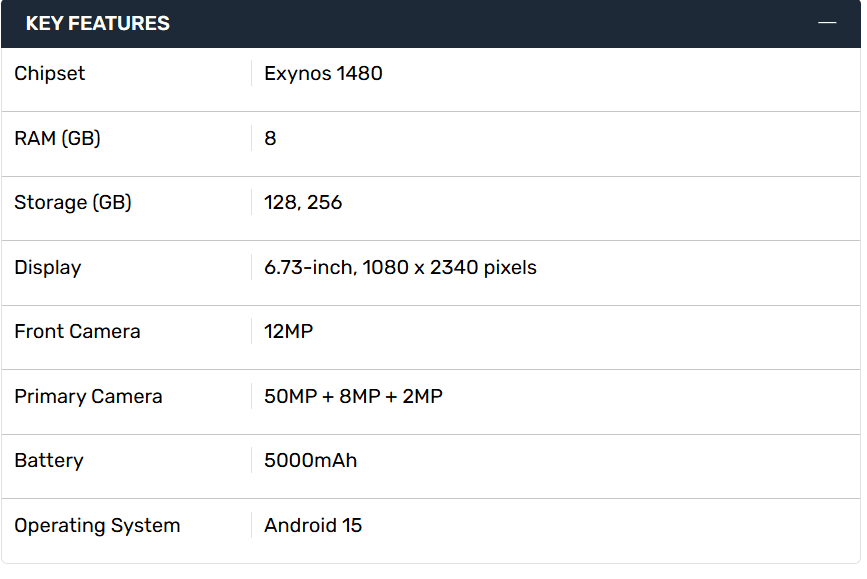Click the Exynos 1480 chipset value
Image resolution: width=867 pixels, height=579 pixels.
pyautogui.click(x=323, y=74)
